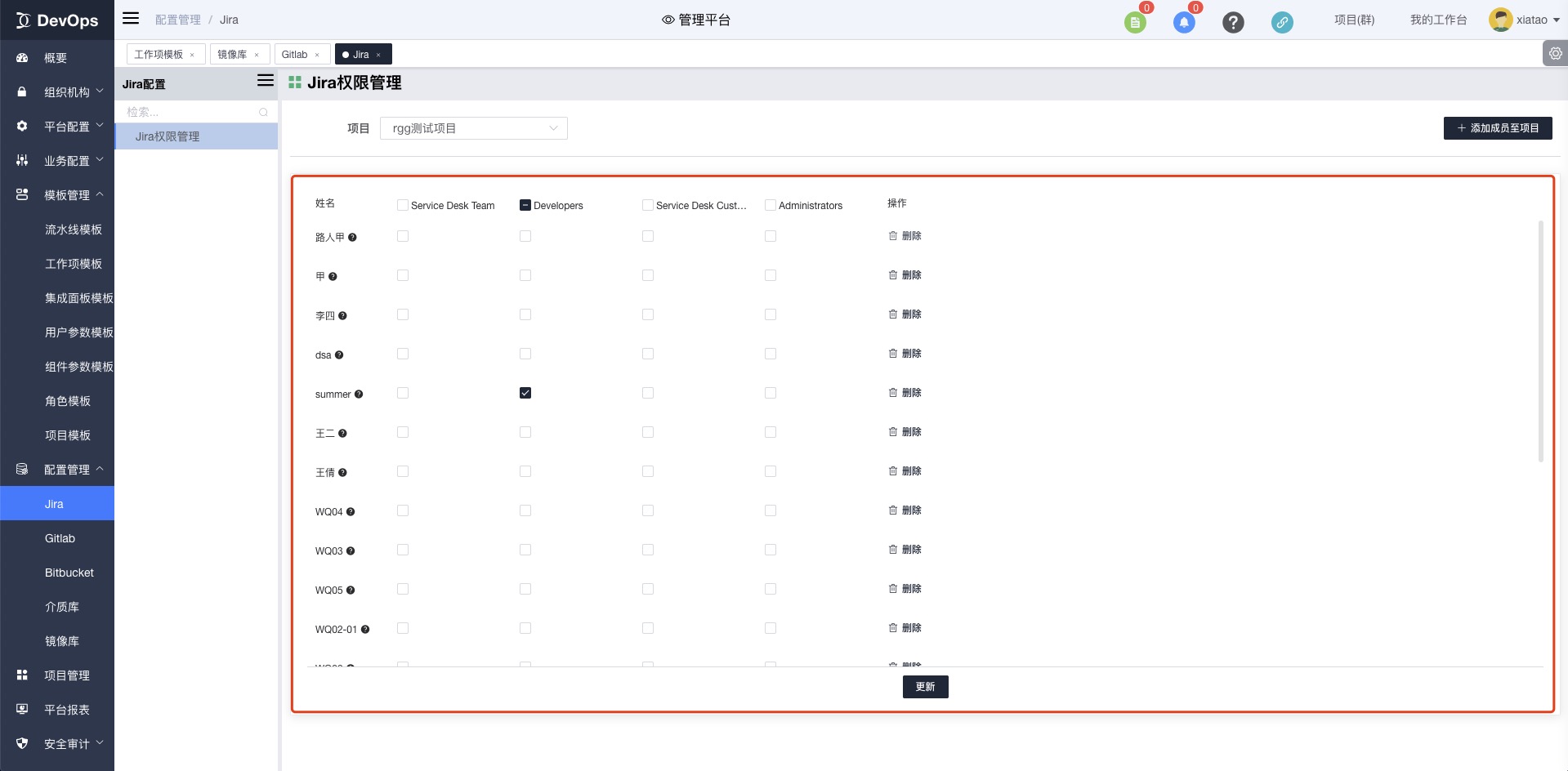
Task: Check Service Desk Cust… for WQ04
Action: 648,510
